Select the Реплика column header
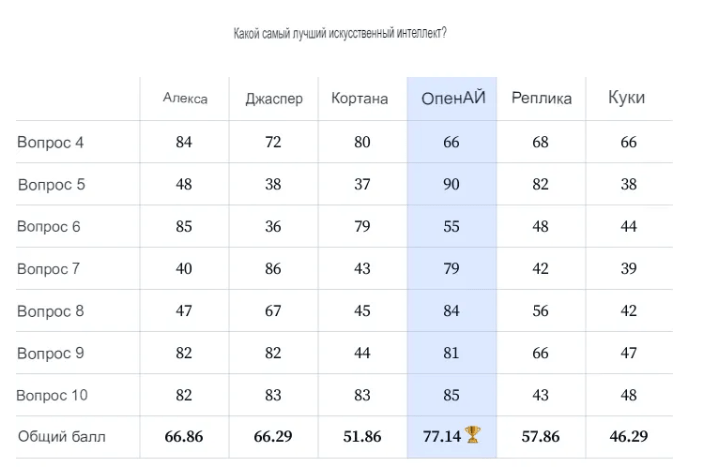 click(541, 98)
